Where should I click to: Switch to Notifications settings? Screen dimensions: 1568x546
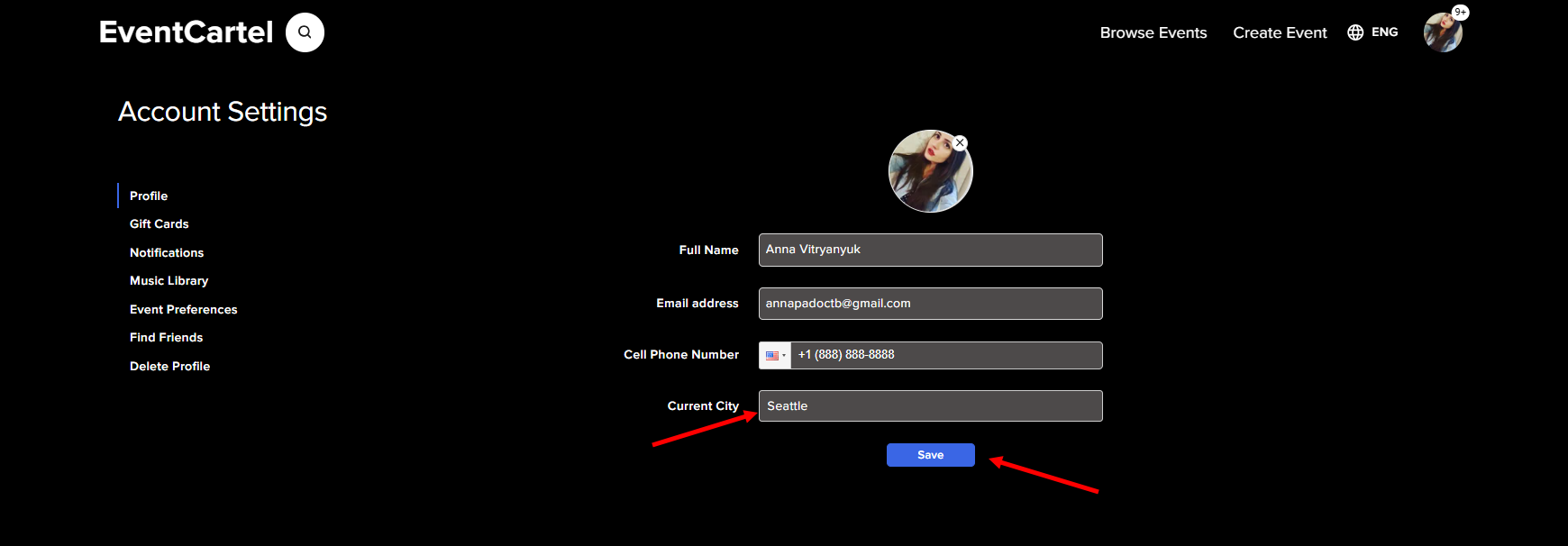[x=167, y=252]
